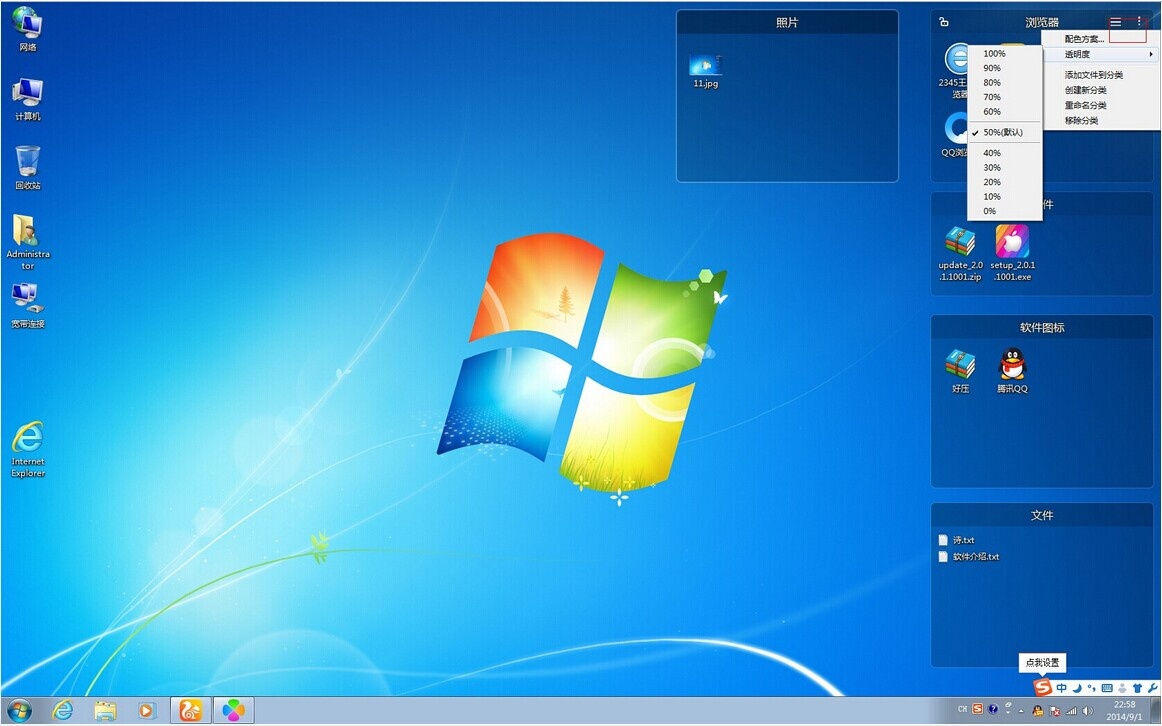This screenshot has height=726, width=1162.
Task: Choose 创建新分类 from the menu
Action: coord(1100,90)
